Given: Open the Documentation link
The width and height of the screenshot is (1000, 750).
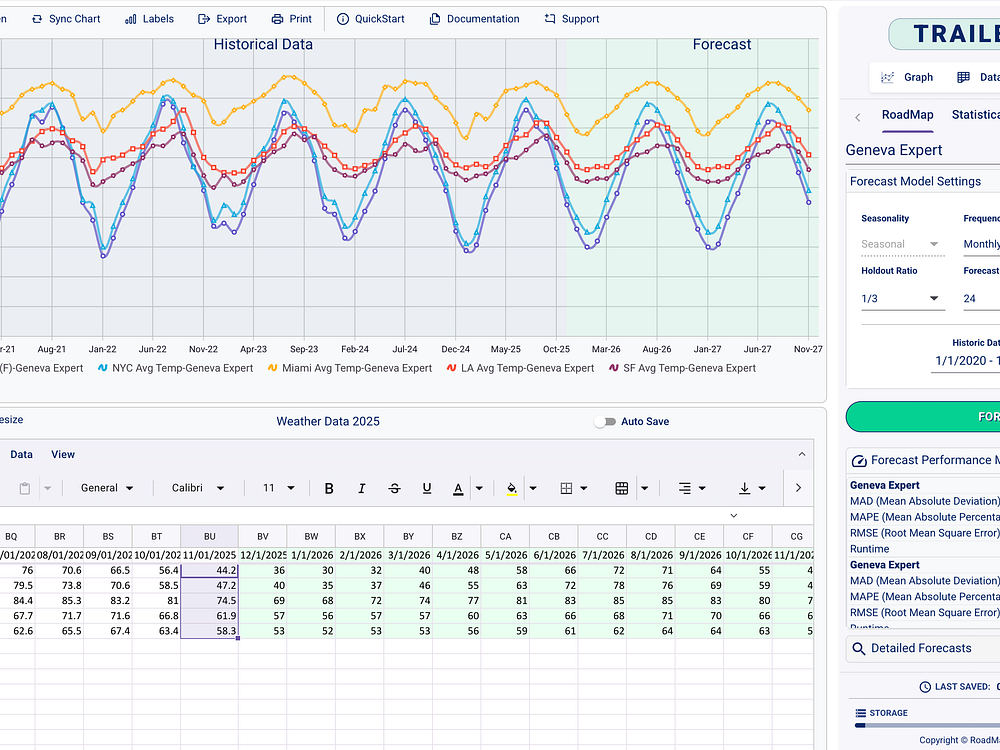Looking at the screenshot, I should 474,19.
